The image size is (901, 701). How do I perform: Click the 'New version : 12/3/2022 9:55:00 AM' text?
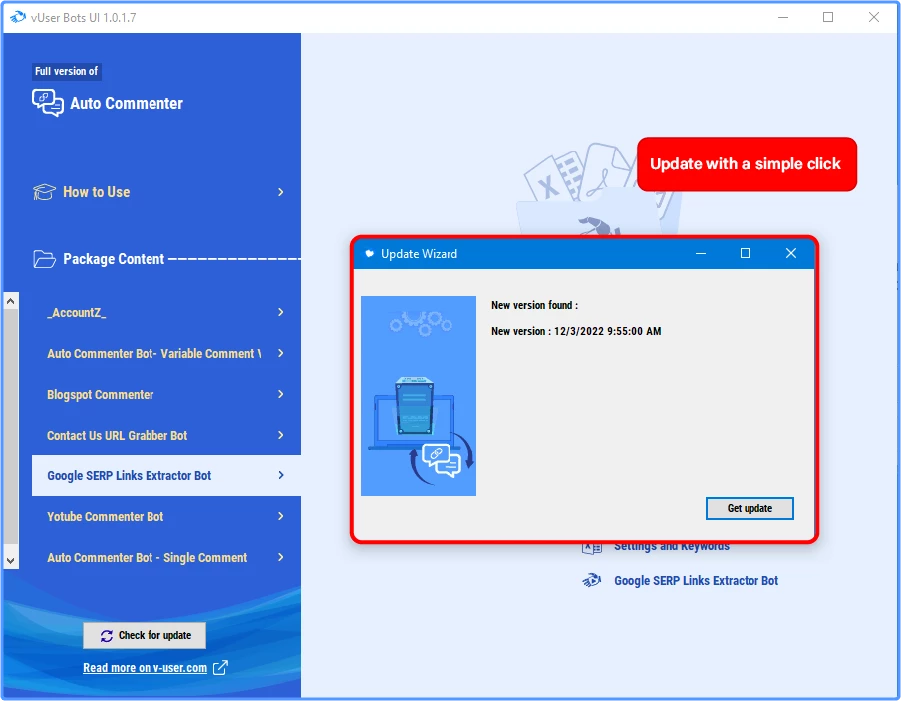576,331
